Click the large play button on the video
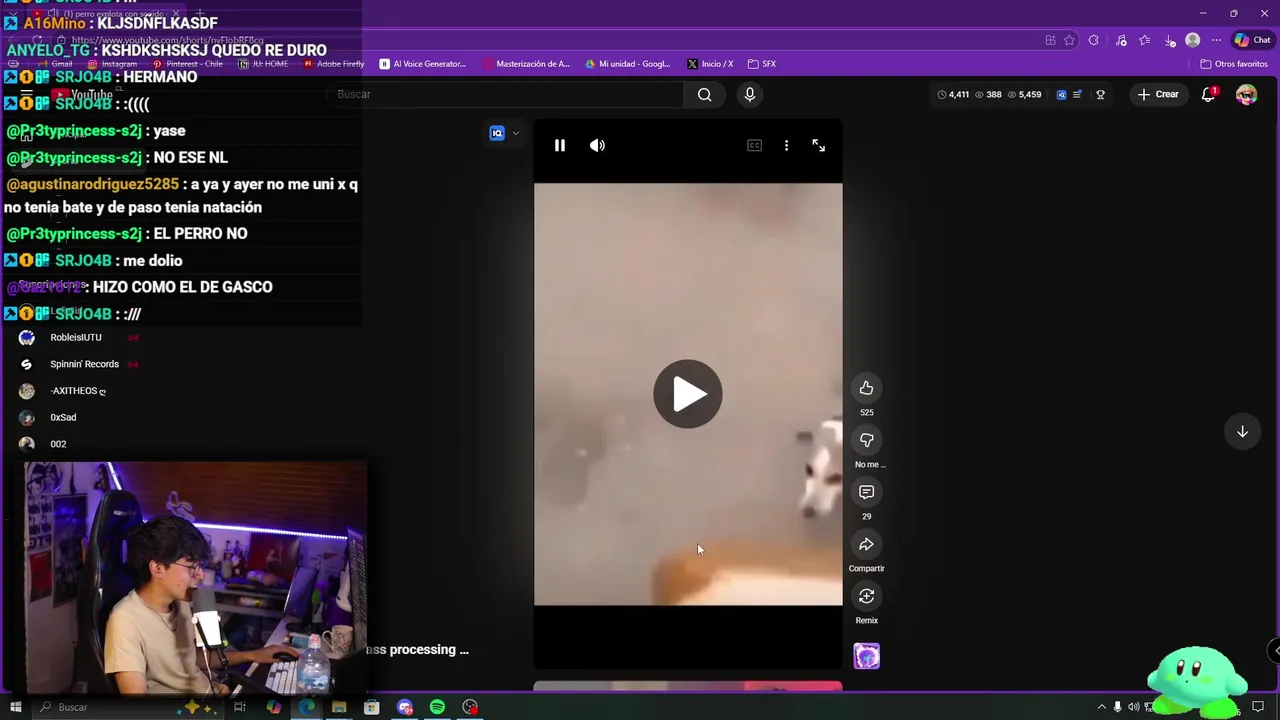The height and width of the screenshot is (720, 1280). point(688,394)
